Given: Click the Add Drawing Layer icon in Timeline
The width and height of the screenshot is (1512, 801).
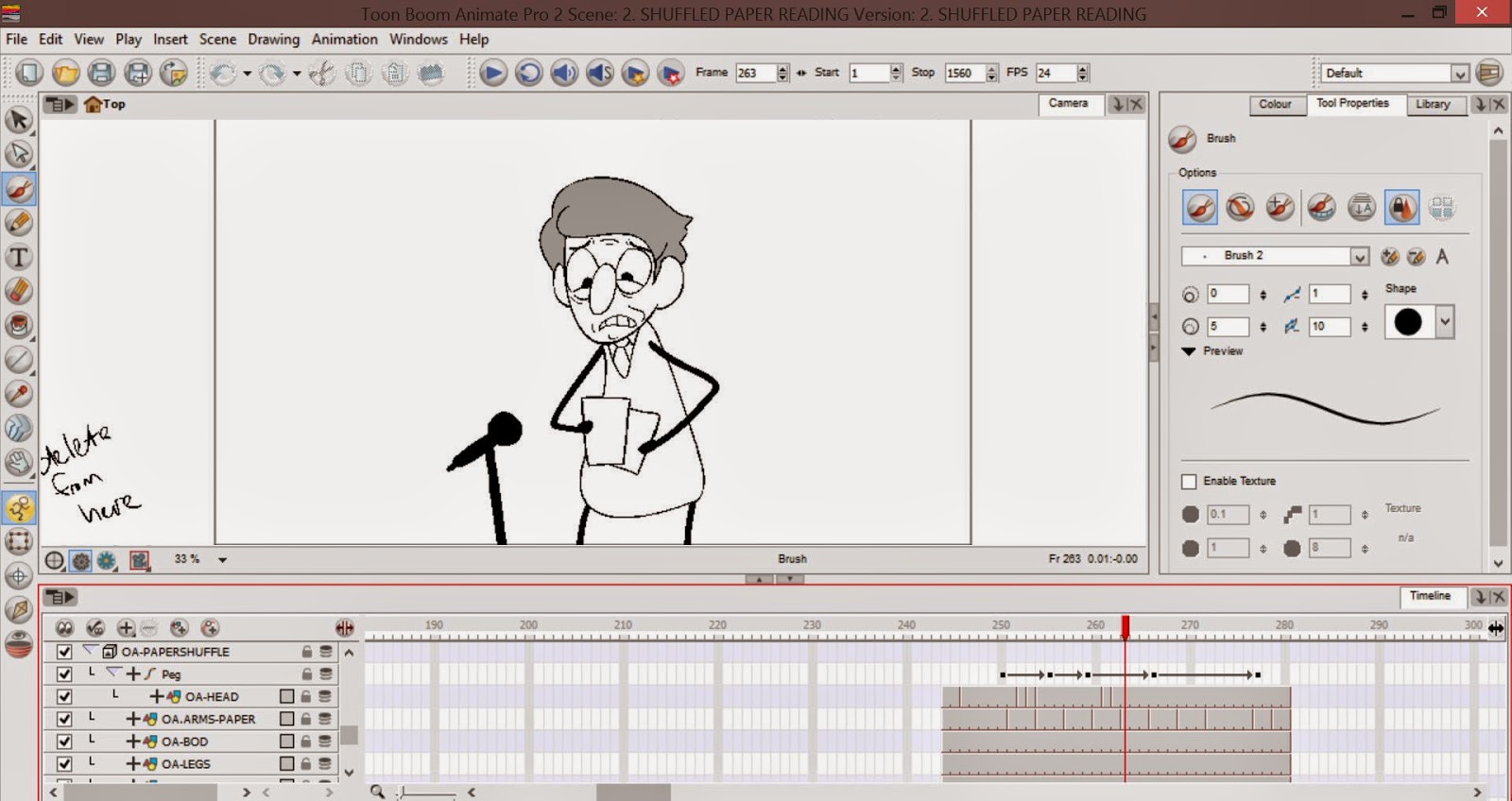Looking at the screenshot, I should [x=180, y=628].
